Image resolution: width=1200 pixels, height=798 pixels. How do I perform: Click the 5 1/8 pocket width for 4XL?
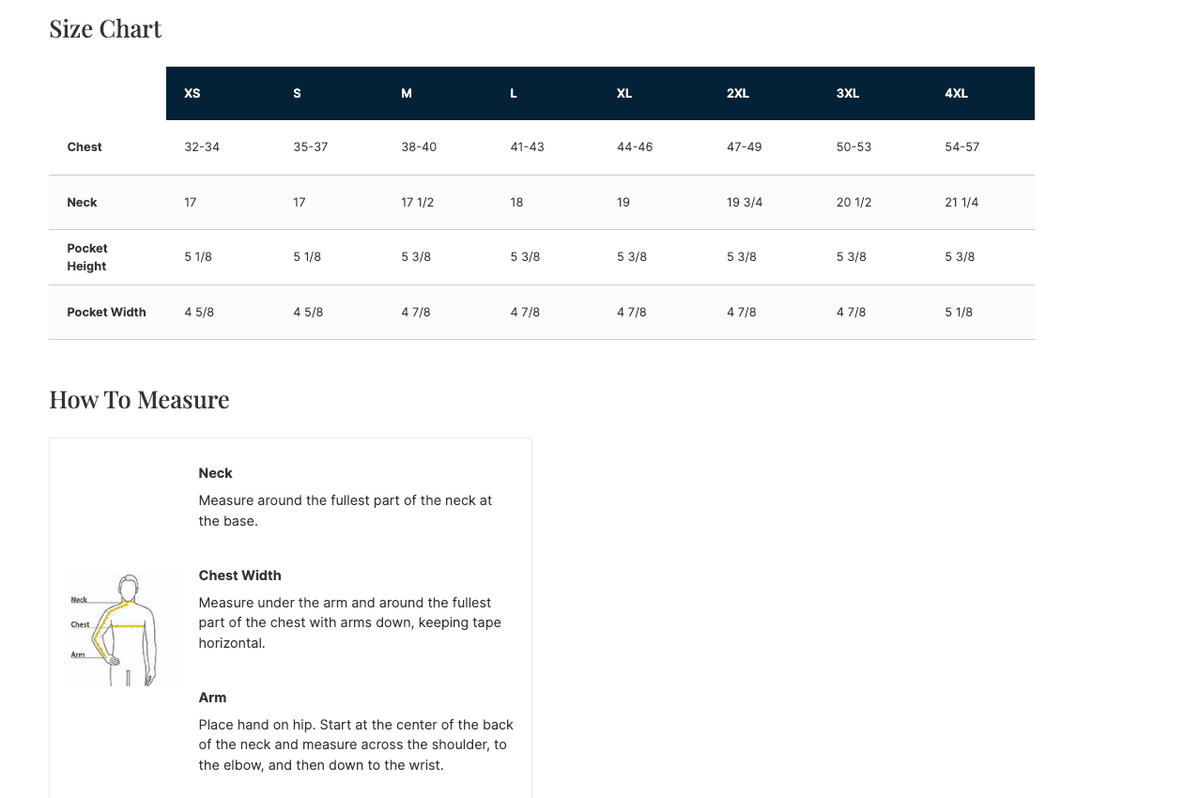[958, 312]
